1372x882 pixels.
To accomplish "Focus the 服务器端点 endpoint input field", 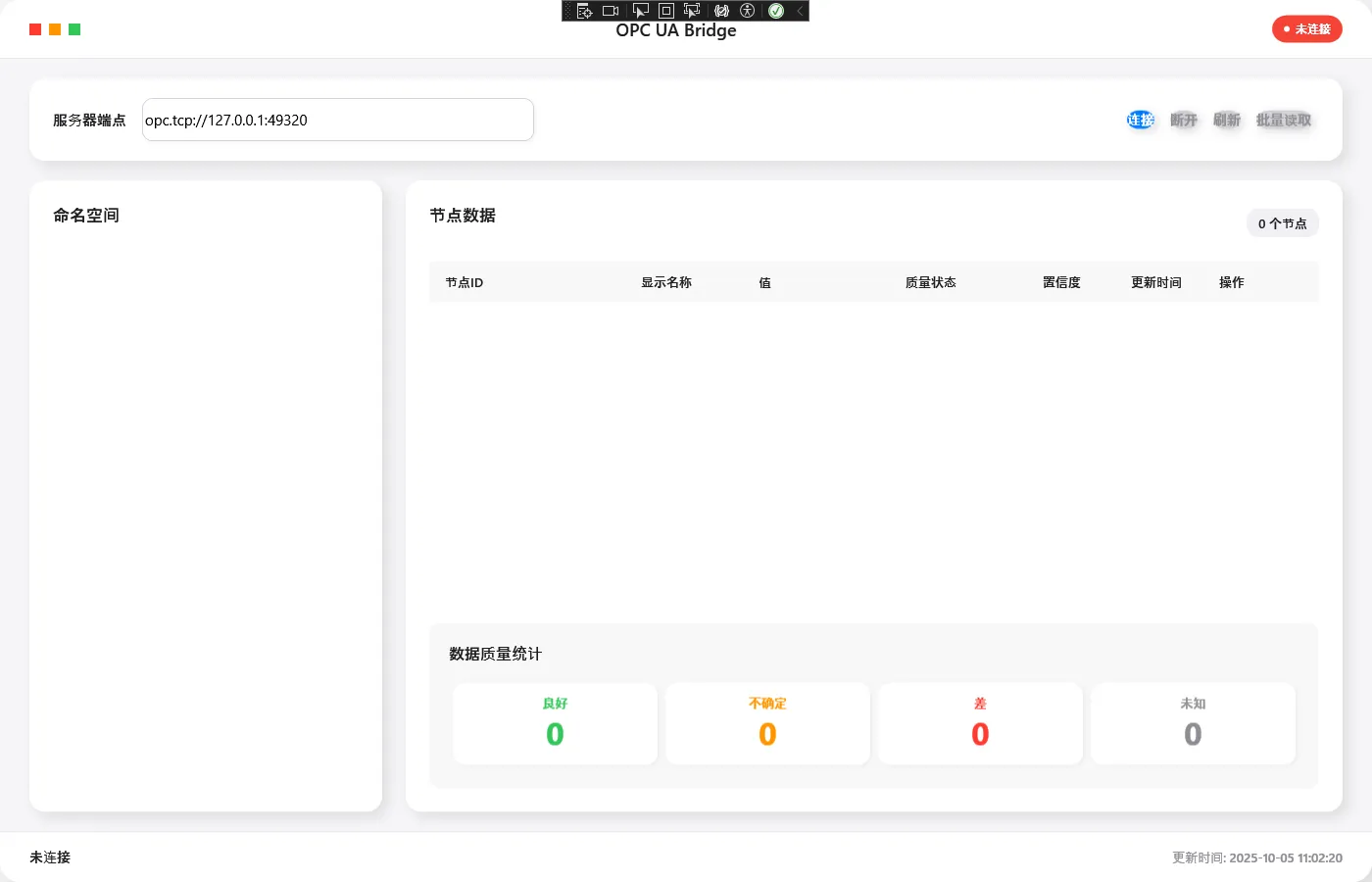I will [337, 120].
